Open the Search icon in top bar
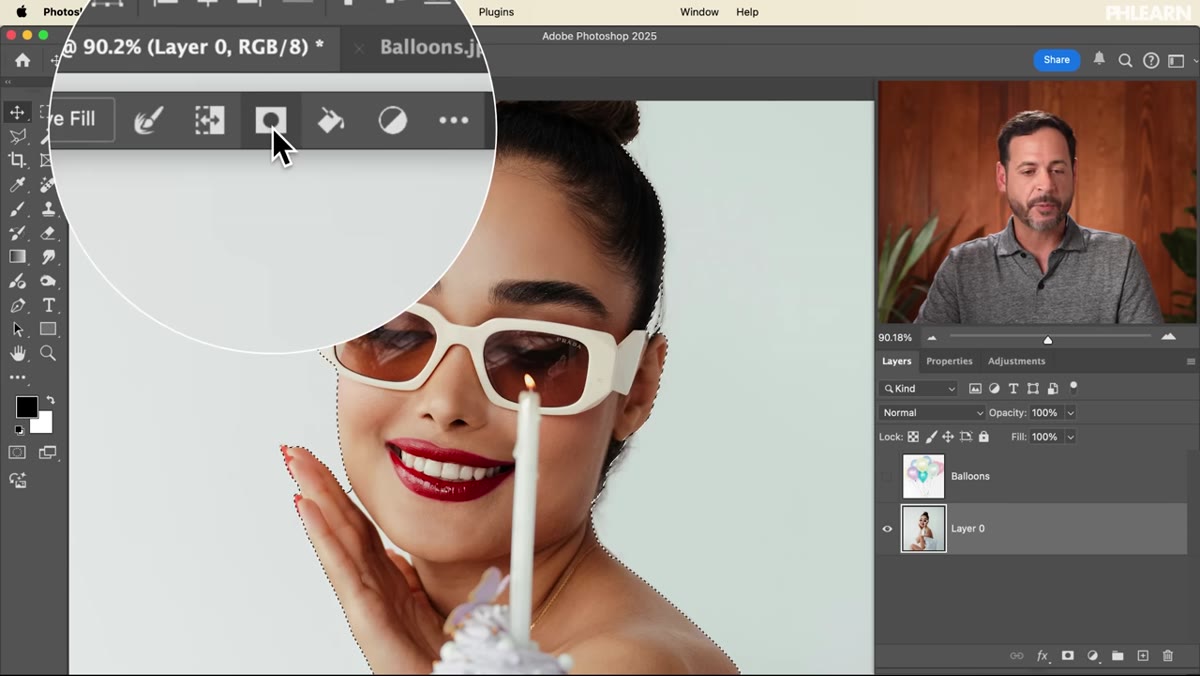The width and height of the screenshot is (1200, 676). tap(1125, 60)
